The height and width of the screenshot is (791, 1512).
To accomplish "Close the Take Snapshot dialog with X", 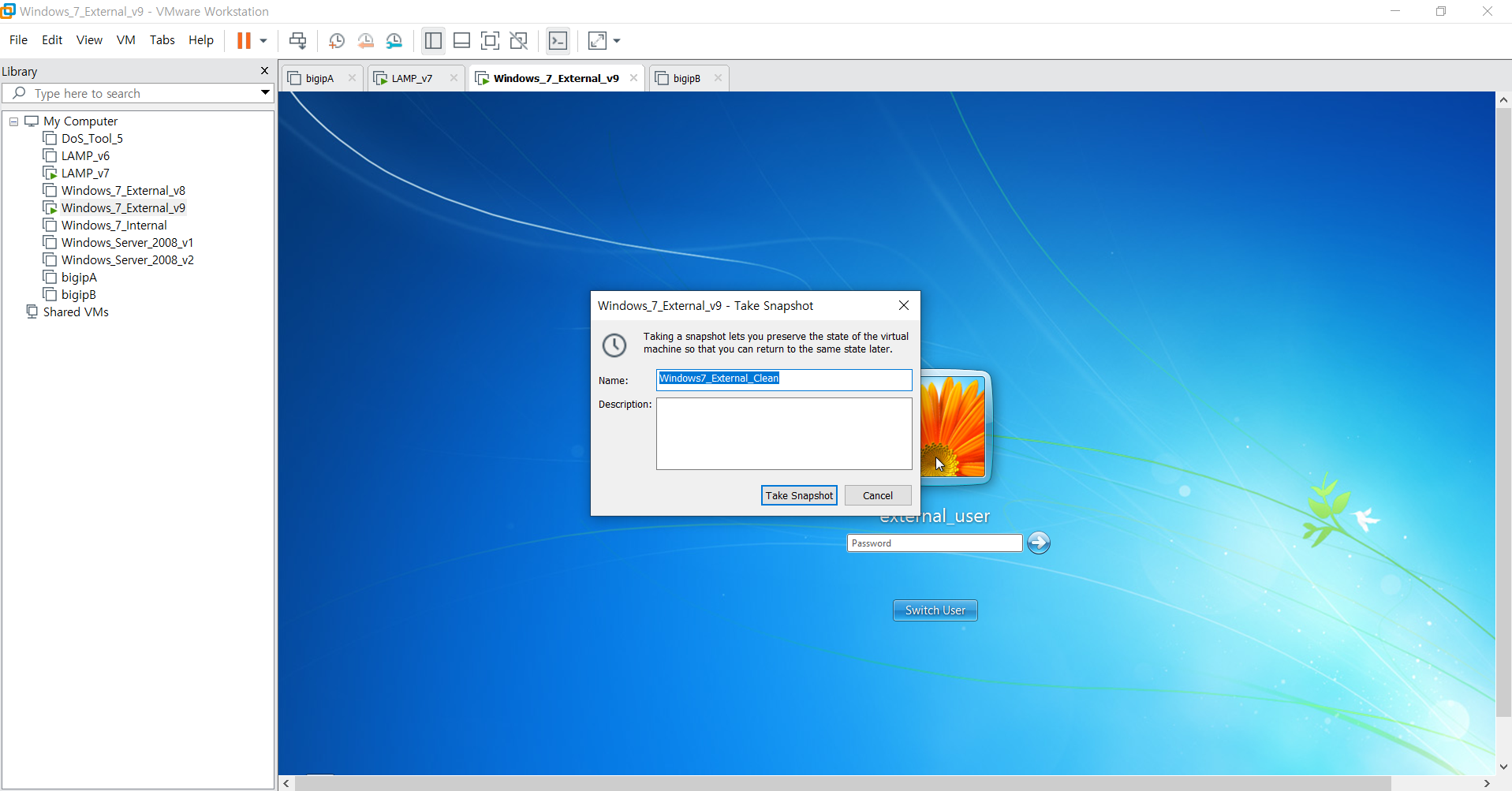I will click(904, 305).
